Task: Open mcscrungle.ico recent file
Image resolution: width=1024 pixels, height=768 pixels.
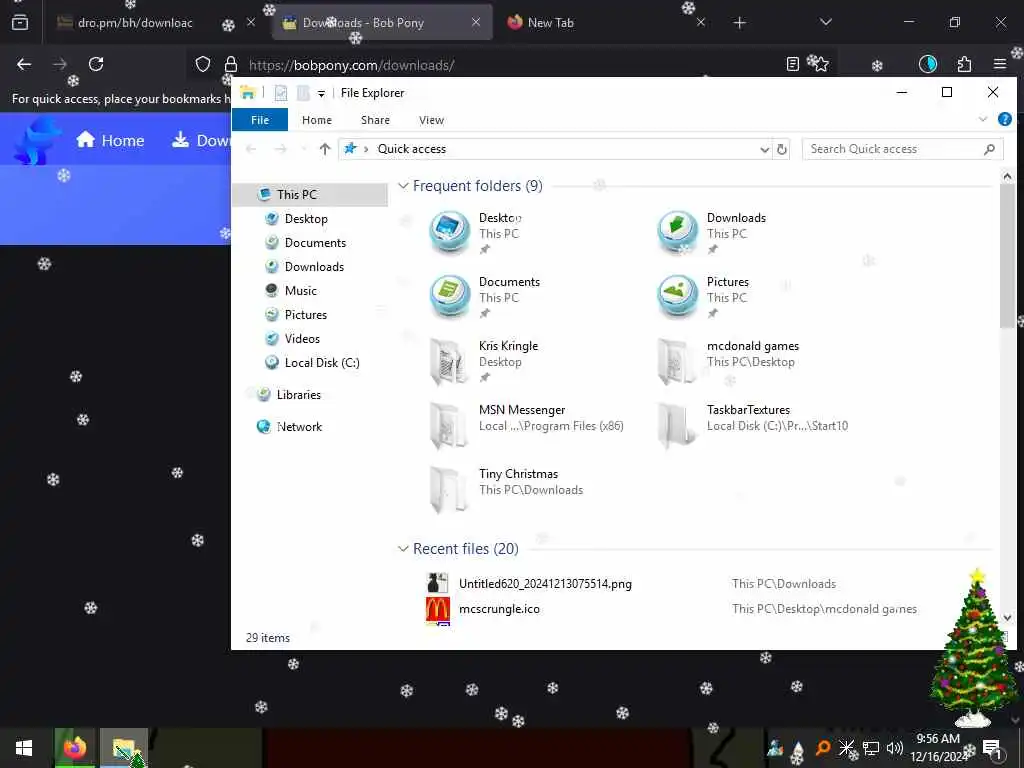Action: click(499, 609)
